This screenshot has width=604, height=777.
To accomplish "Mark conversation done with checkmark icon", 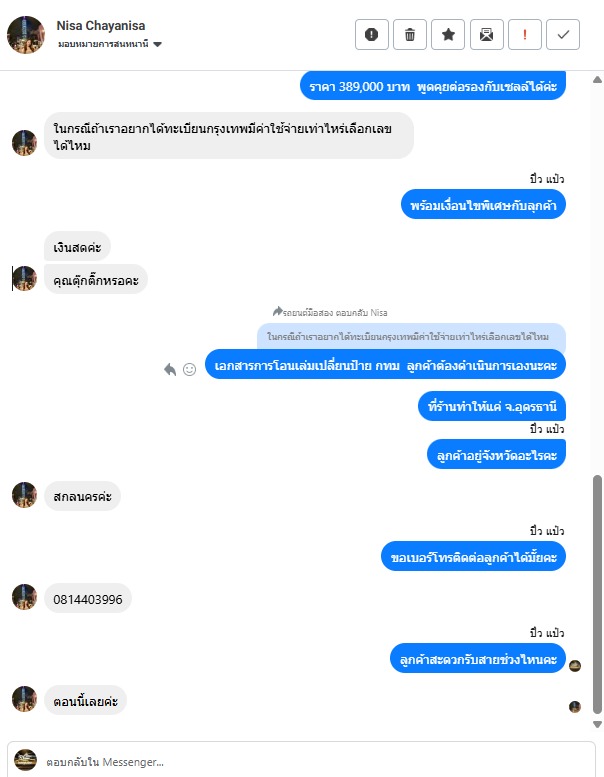I will point(563,35).
